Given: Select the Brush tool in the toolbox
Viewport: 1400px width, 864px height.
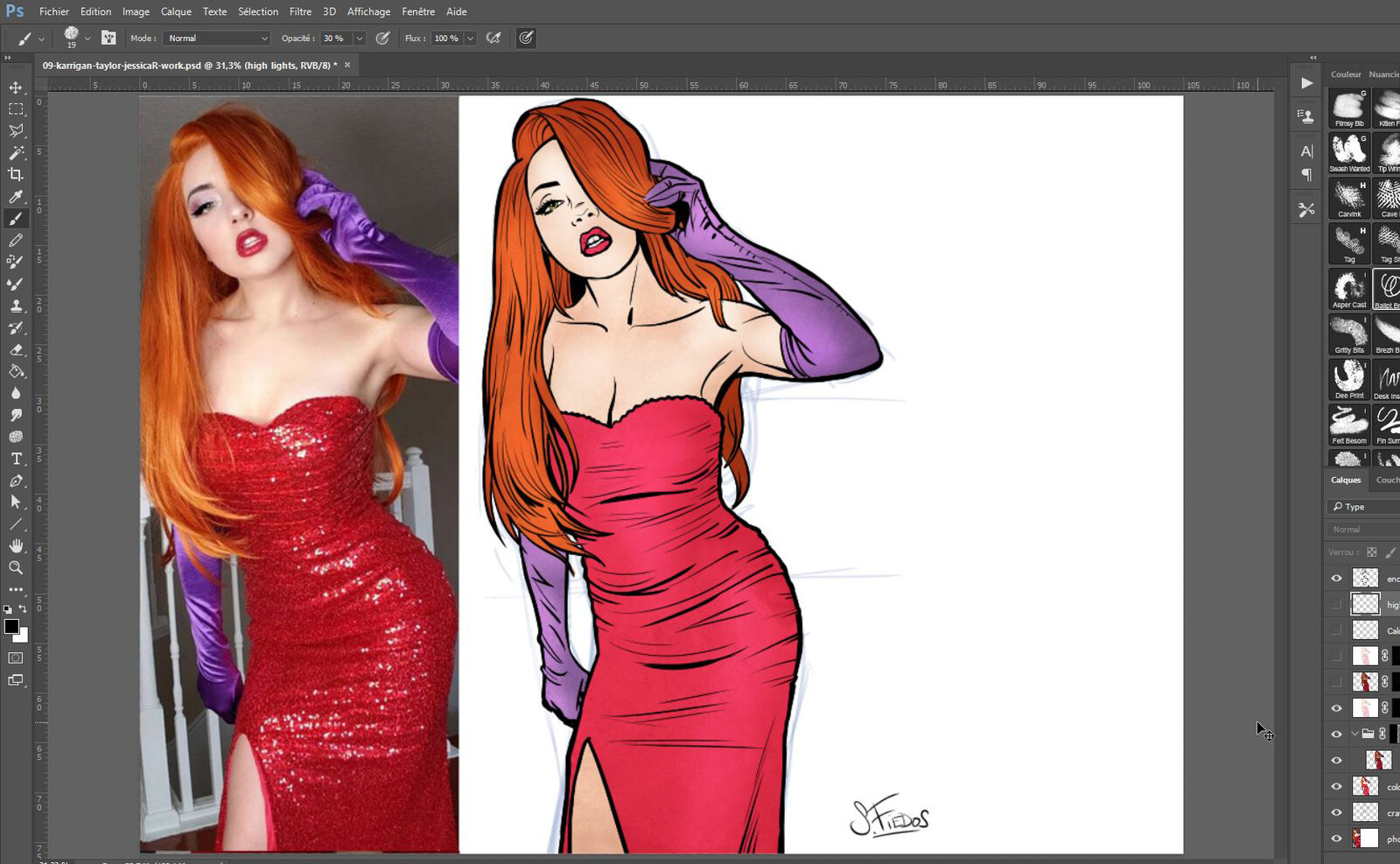Looking at the screenshot, I should 16,219.
